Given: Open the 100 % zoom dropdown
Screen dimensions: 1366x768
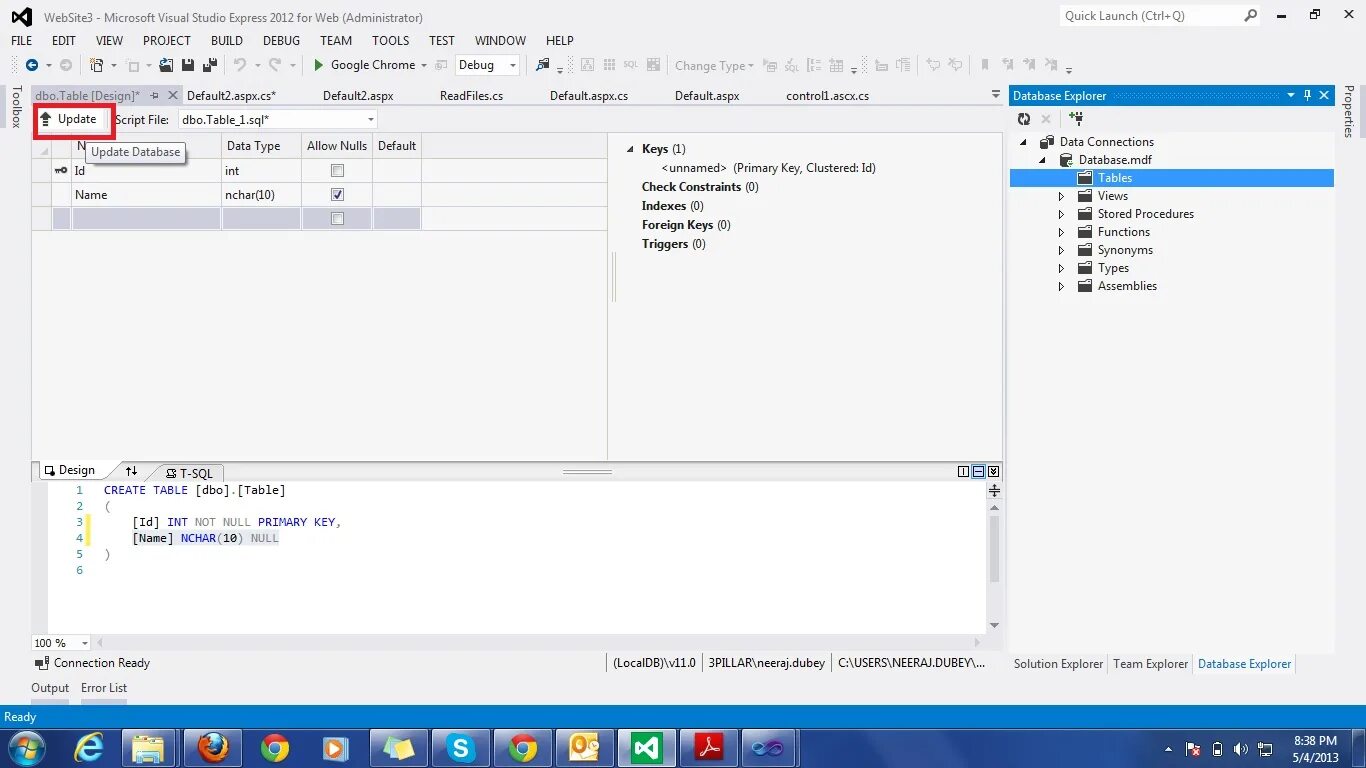Looking at the screenshot, I should pos(83,643).
